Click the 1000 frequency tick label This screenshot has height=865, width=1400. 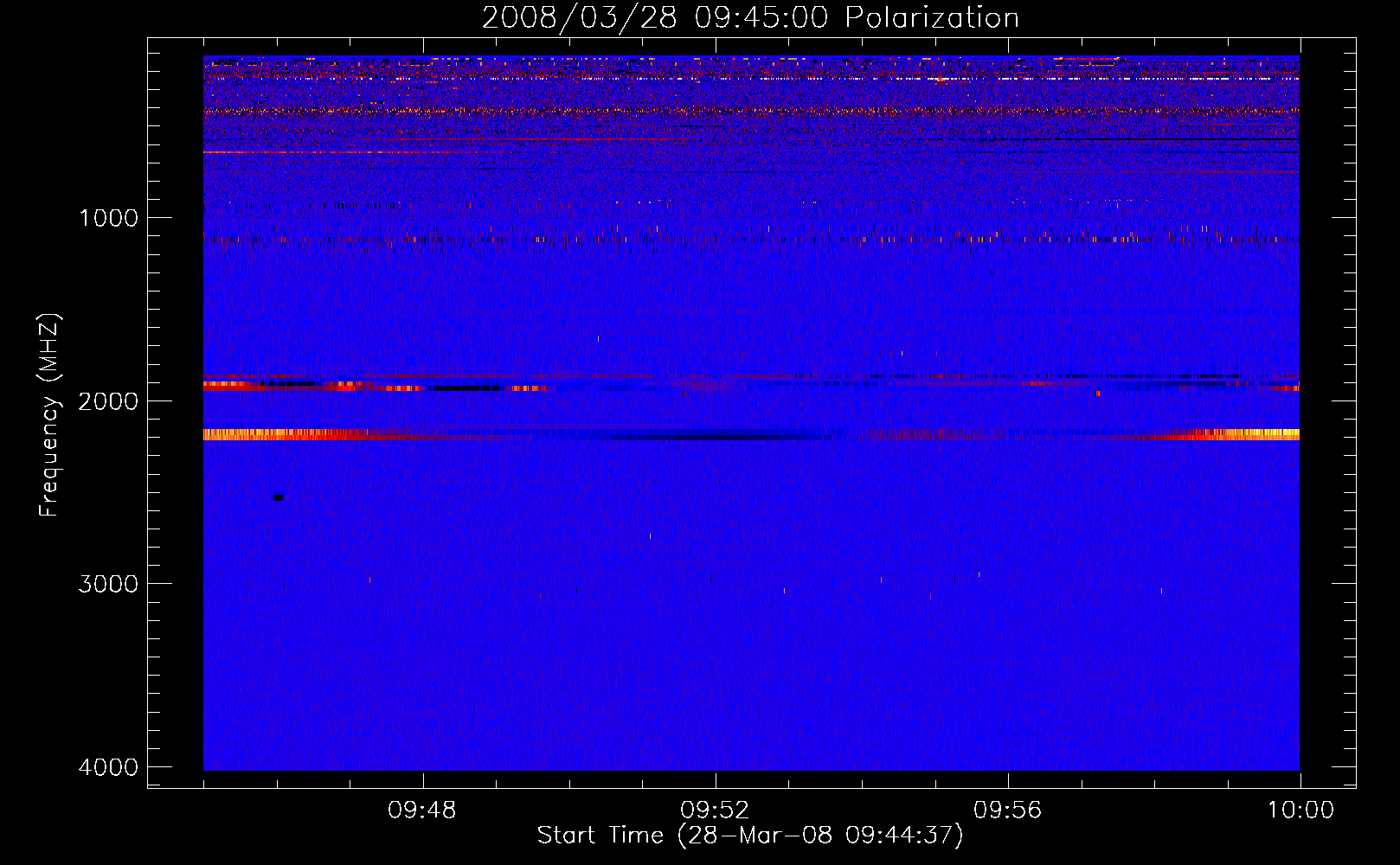[x=108, y=218]
